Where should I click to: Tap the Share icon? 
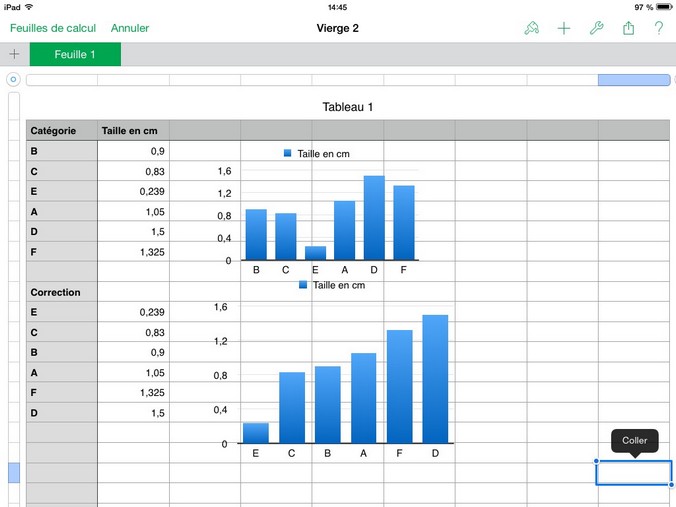(x=629, y=28)
